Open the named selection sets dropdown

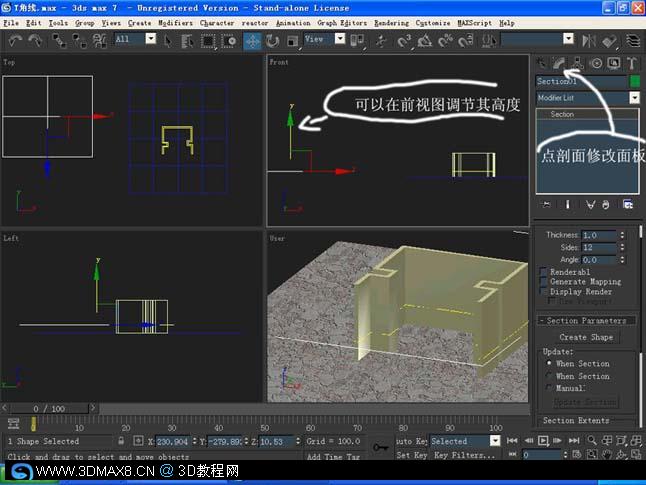569,39
